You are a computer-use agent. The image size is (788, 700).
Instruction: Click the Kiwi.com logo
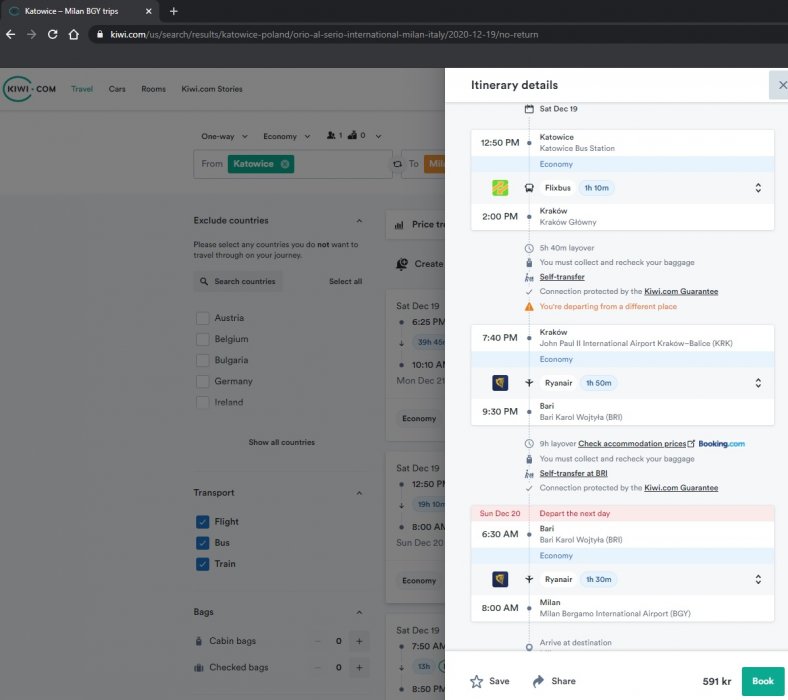point(31,89)
